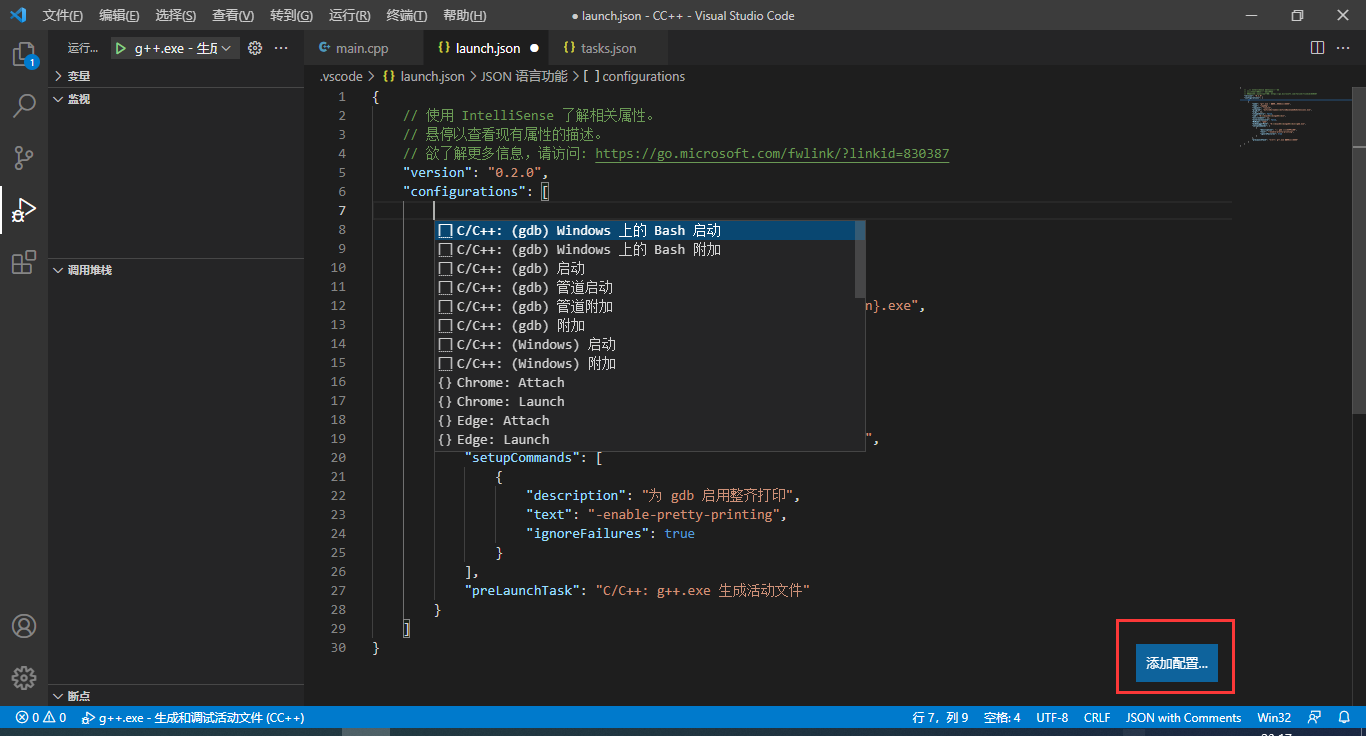Open launch.json via debug gear icon

[255, 48]
